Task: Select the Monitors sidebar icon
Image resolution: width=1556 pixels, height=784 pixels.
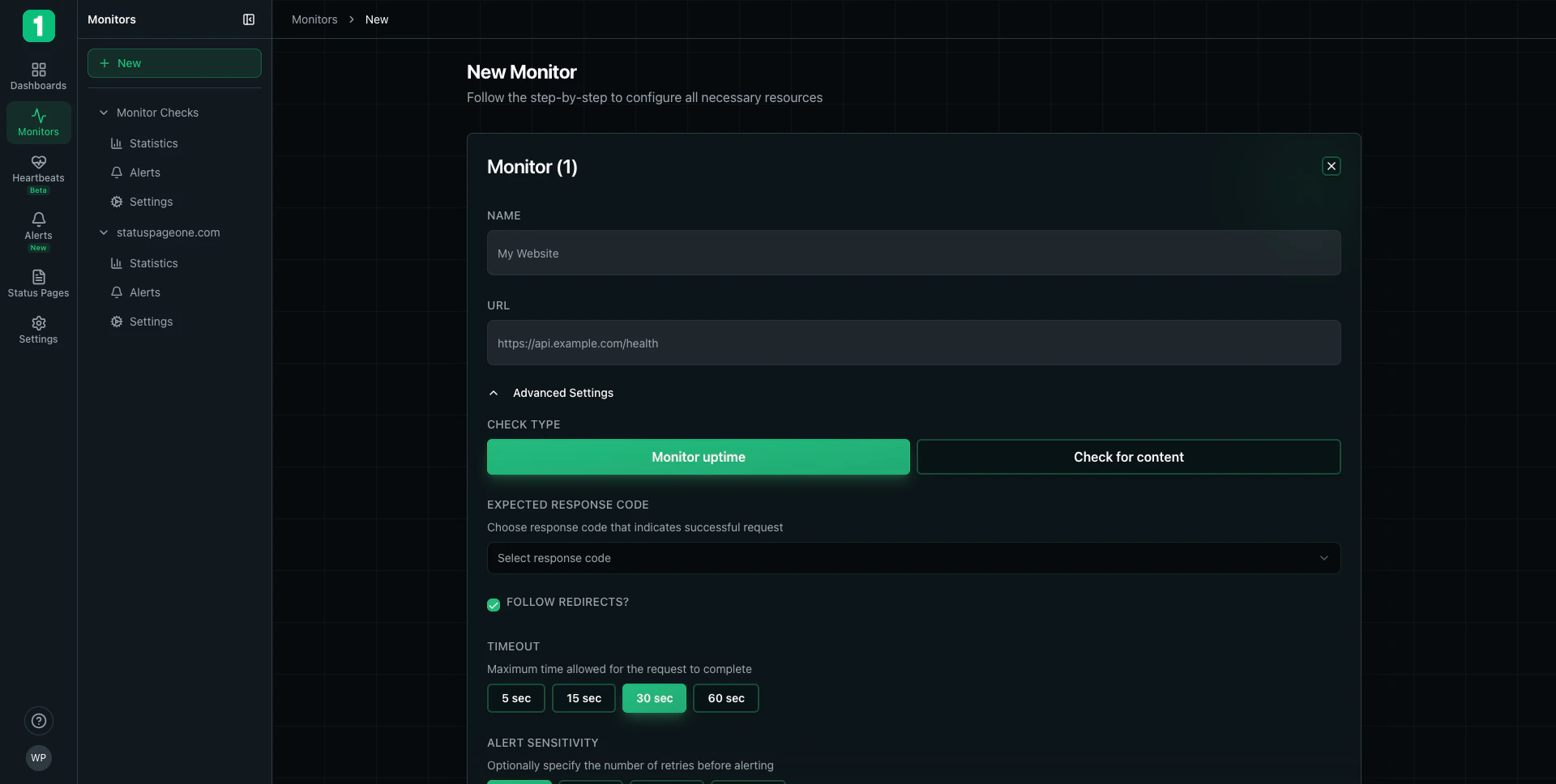Action: point(38,122)
